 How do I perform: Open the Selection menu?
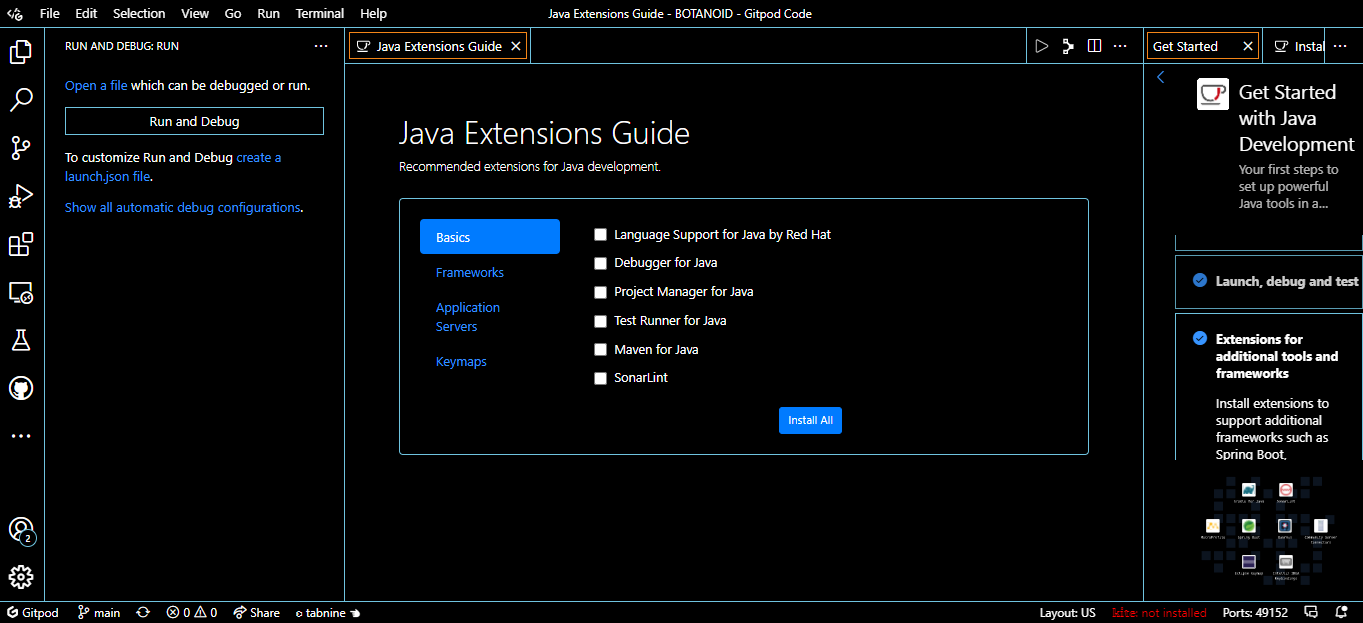(x=139, y=14)
